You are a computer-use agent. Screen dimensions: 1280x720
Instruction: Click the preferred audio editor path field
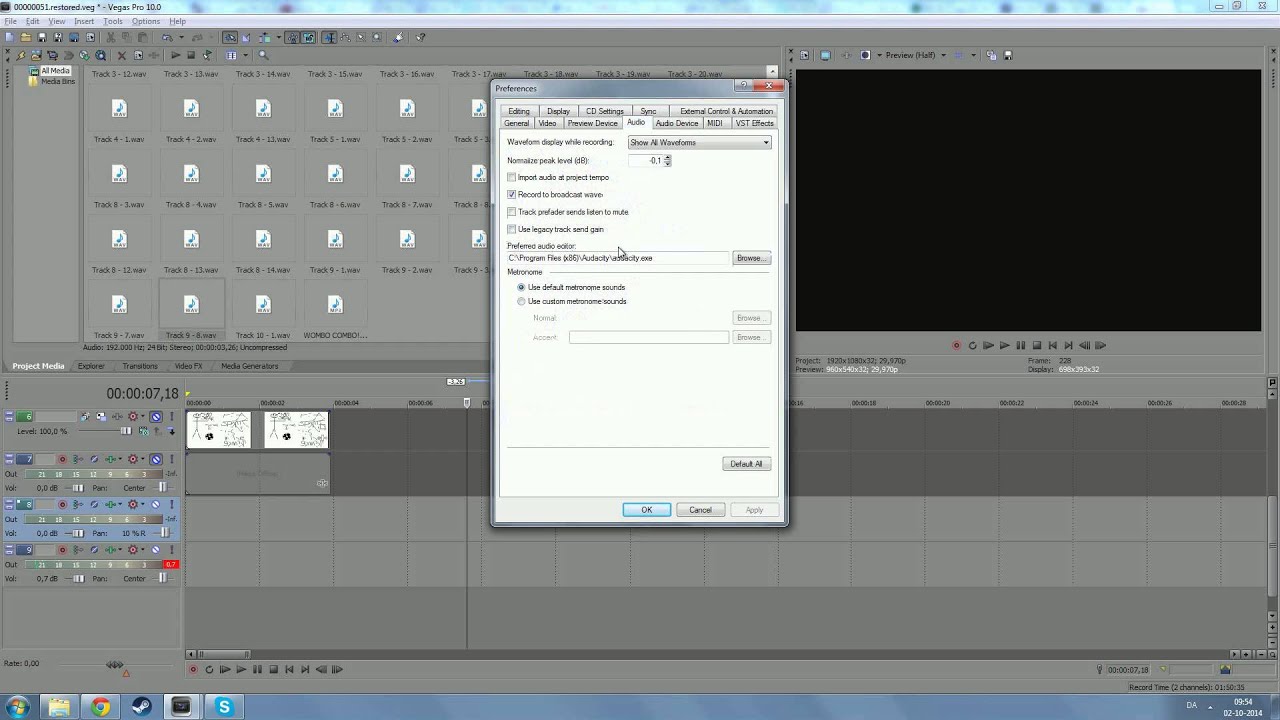pos(618,258)
